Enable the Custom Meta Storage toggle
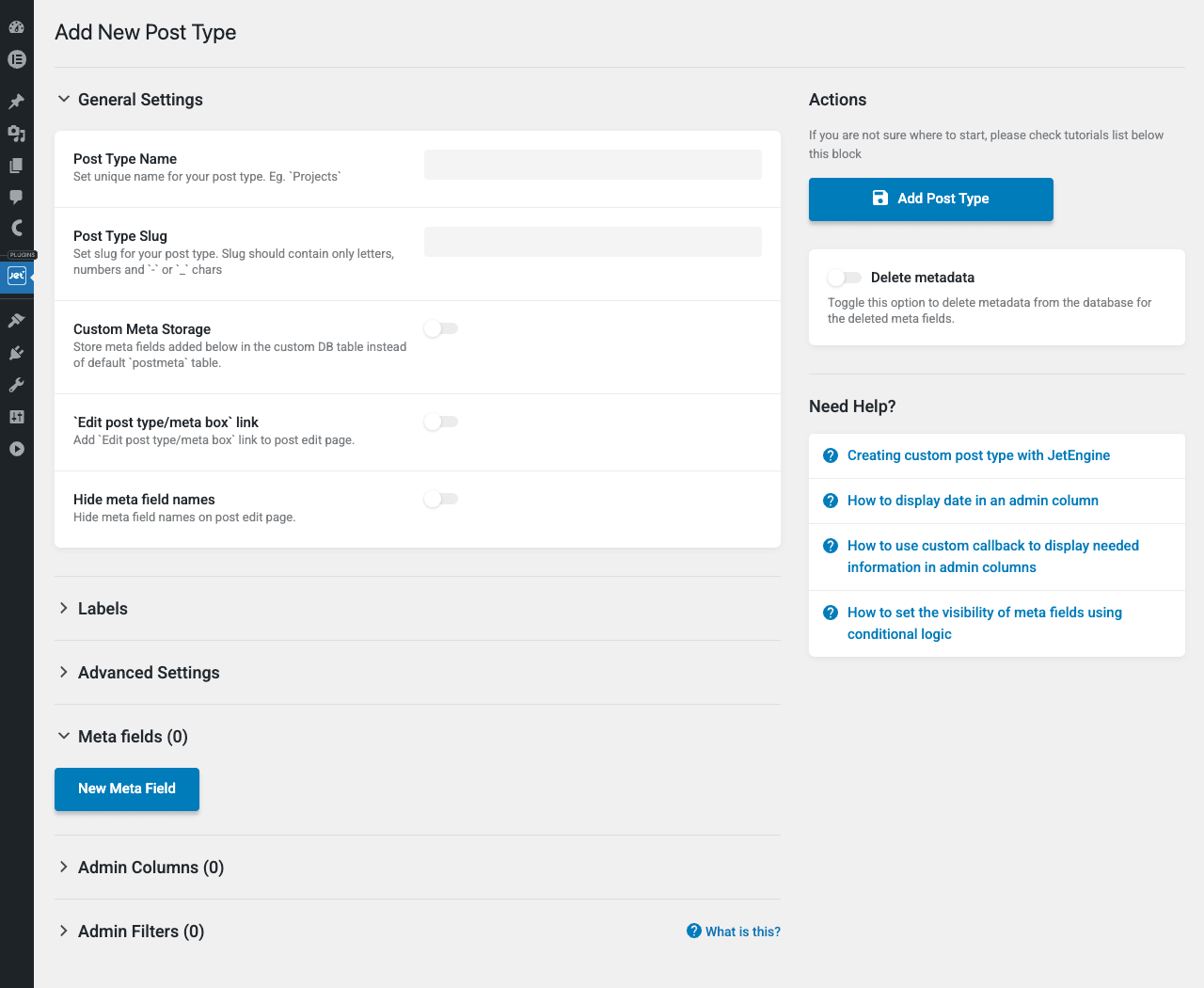1204x988 pixels. pyautogui.click(x=441, y=328)
